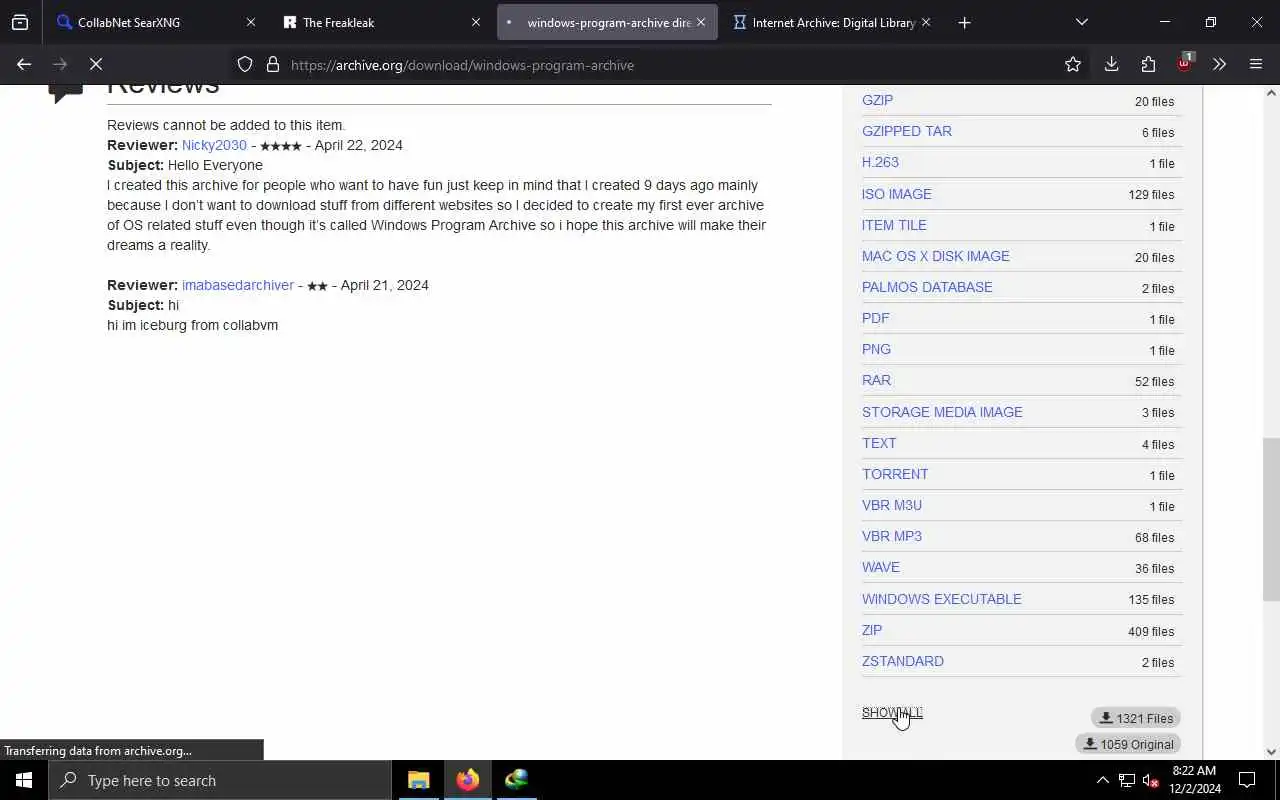Download all 1321 Files button
The image size is (1280, 800).
(1135, 718)
